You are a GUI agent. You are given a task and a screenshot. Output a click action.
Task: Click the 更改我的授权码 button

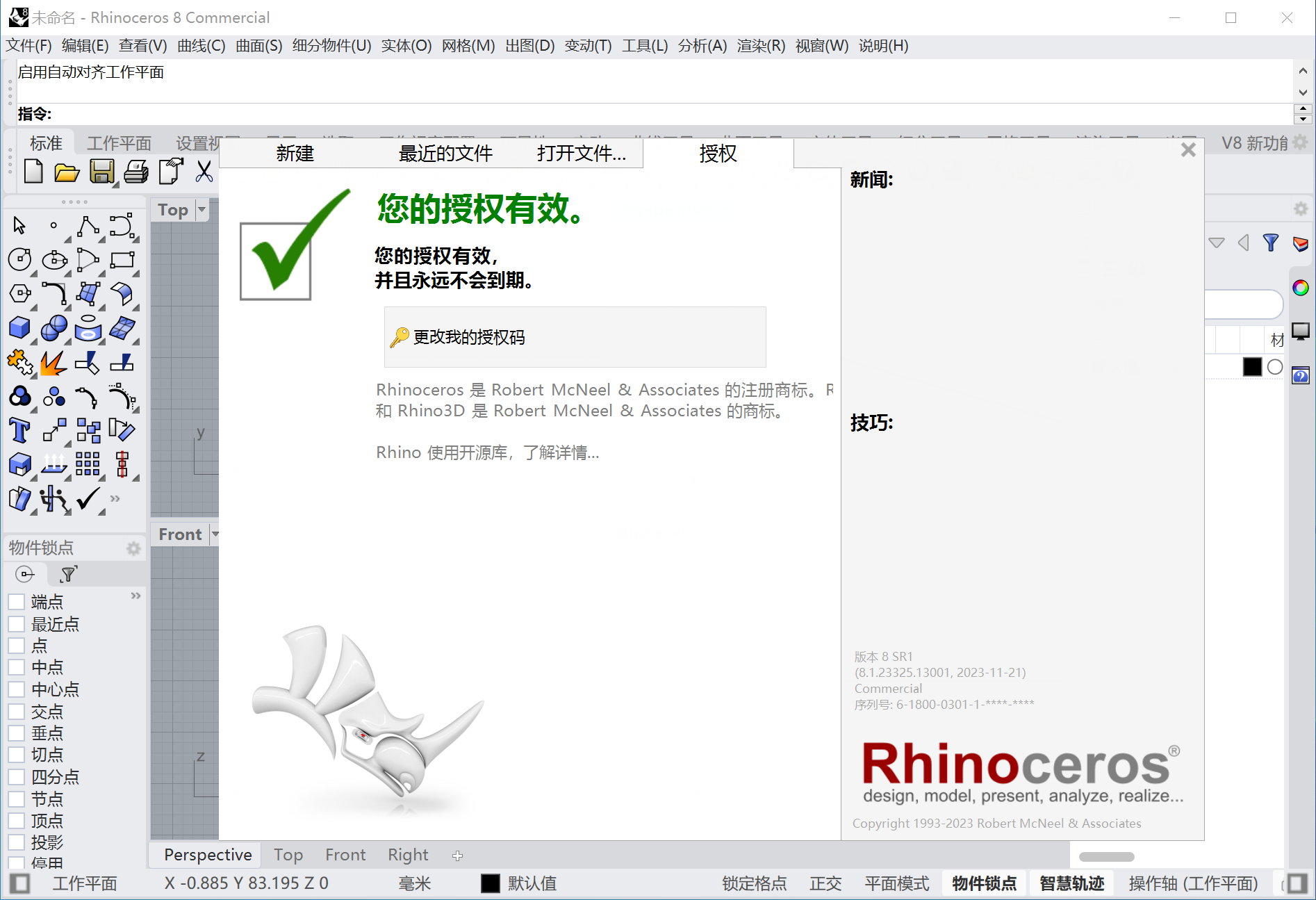(x=575, y=337)
